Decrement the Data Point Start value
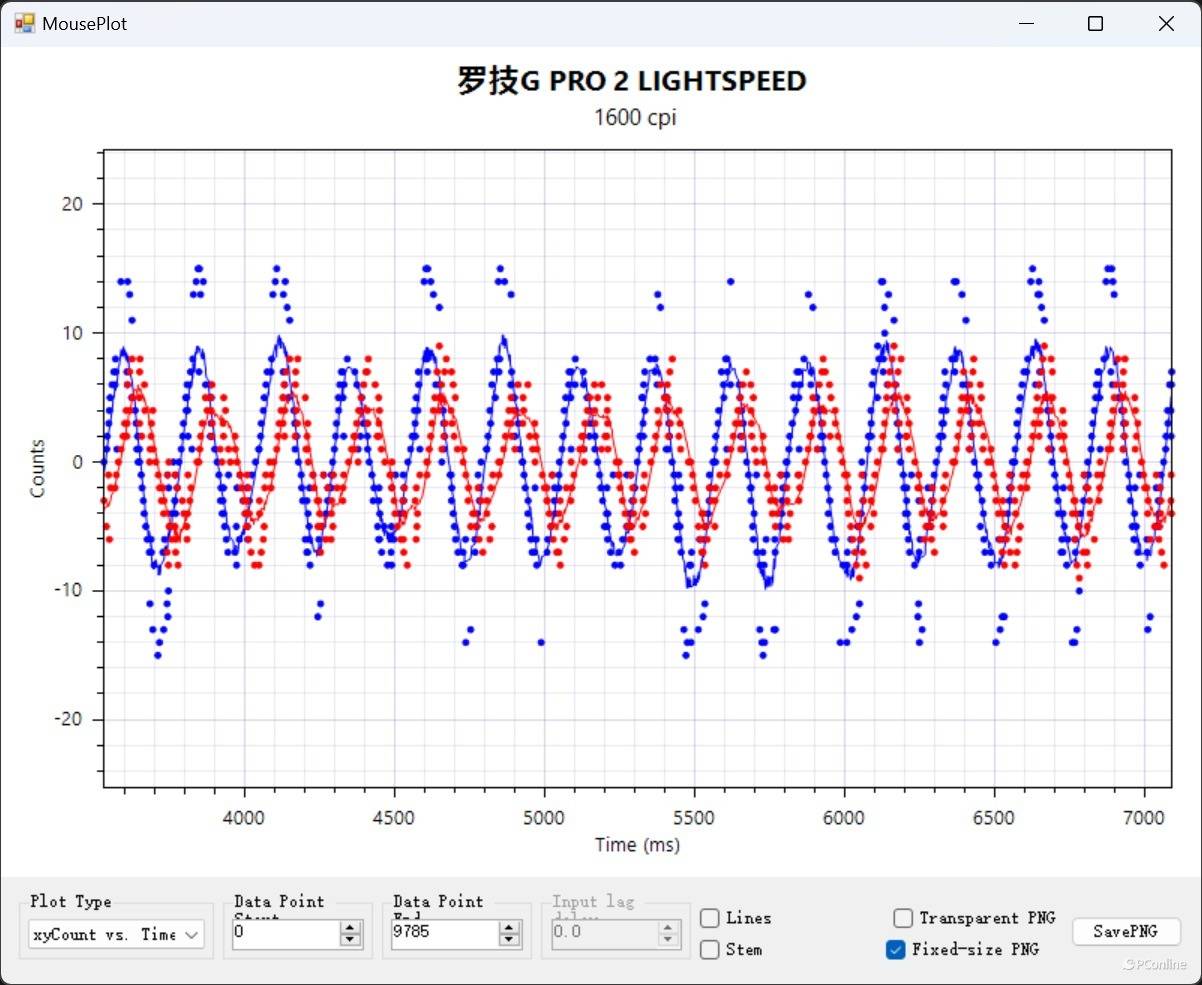Viewport: 1202px width, 985px height. click(x=350, y=940)
